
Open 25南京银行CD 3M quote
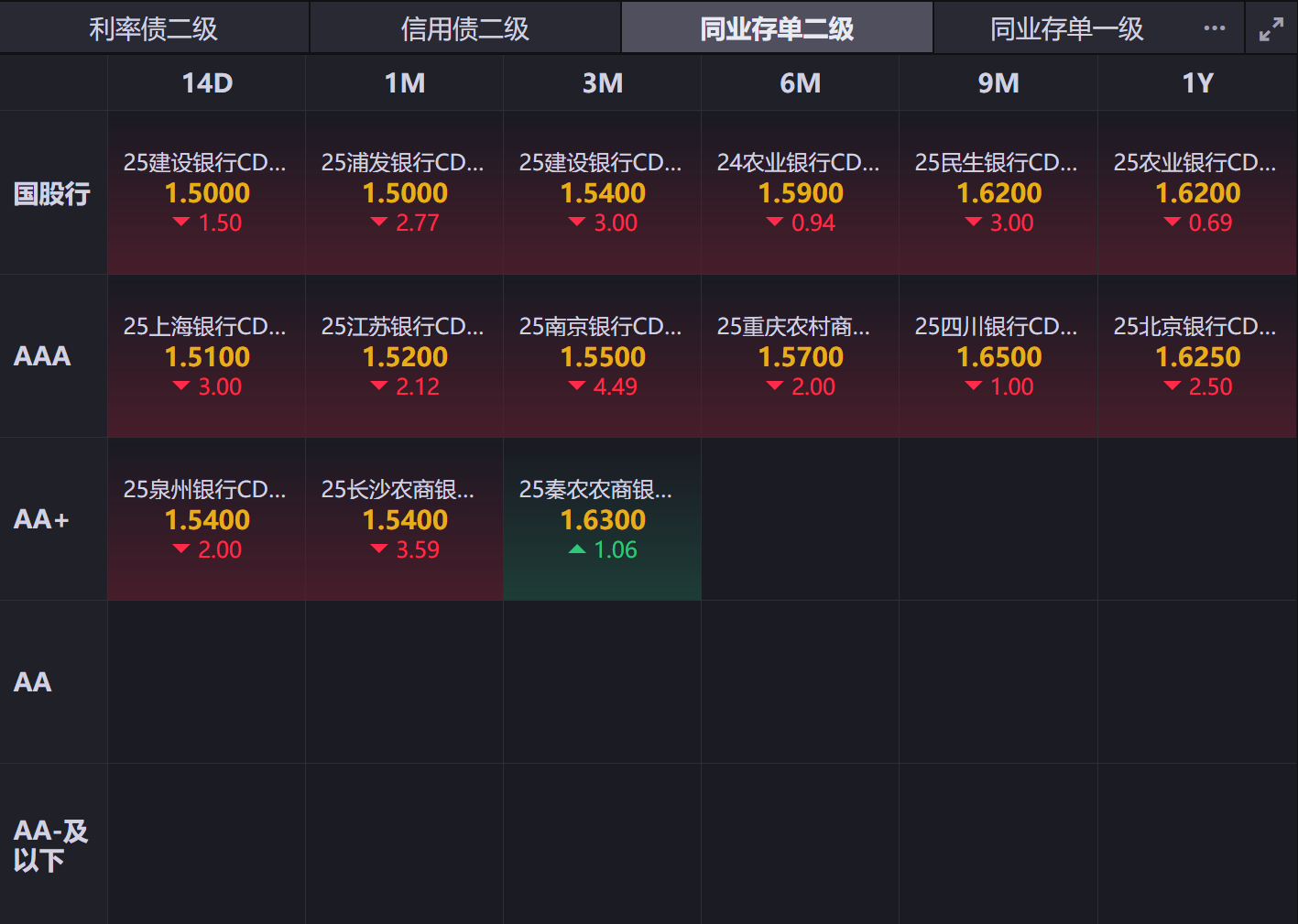click(x=603, y=356)
